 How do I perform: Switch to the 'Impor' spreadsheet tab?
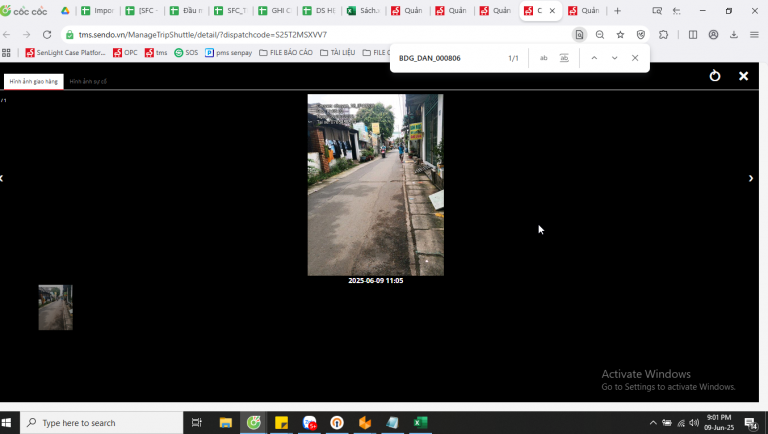(x=97, y=11)
